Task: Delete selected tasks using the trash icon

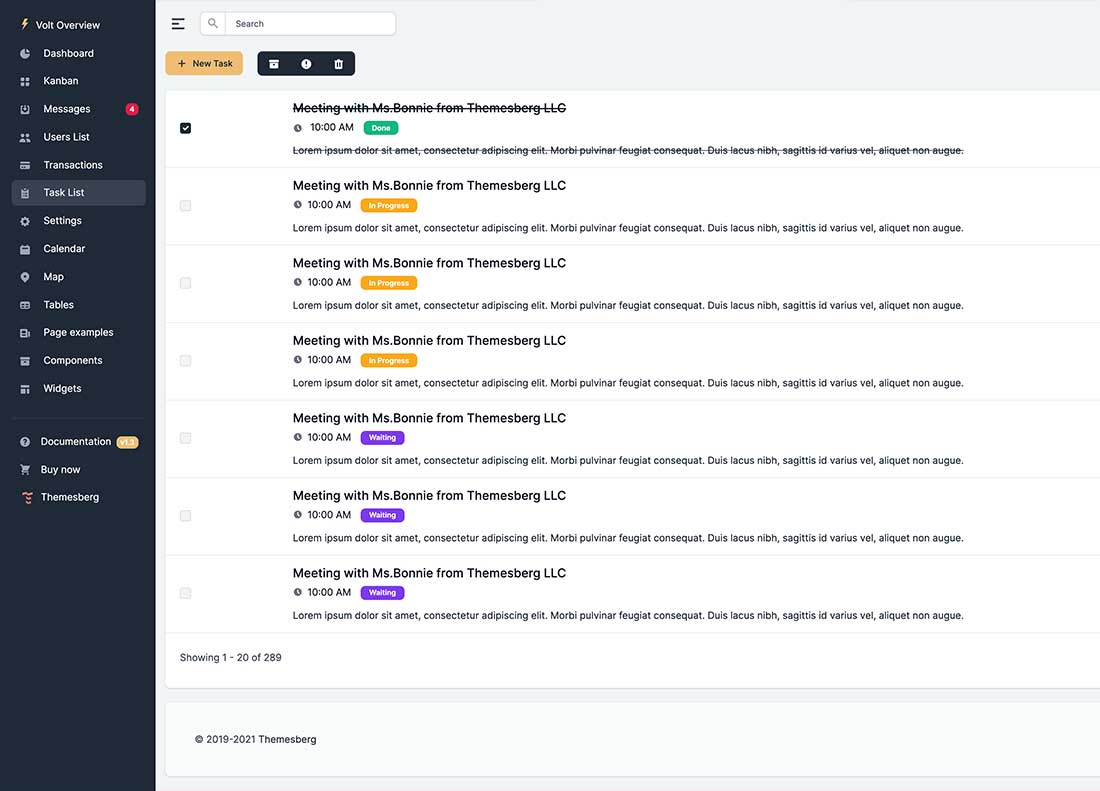Action: 338,63
